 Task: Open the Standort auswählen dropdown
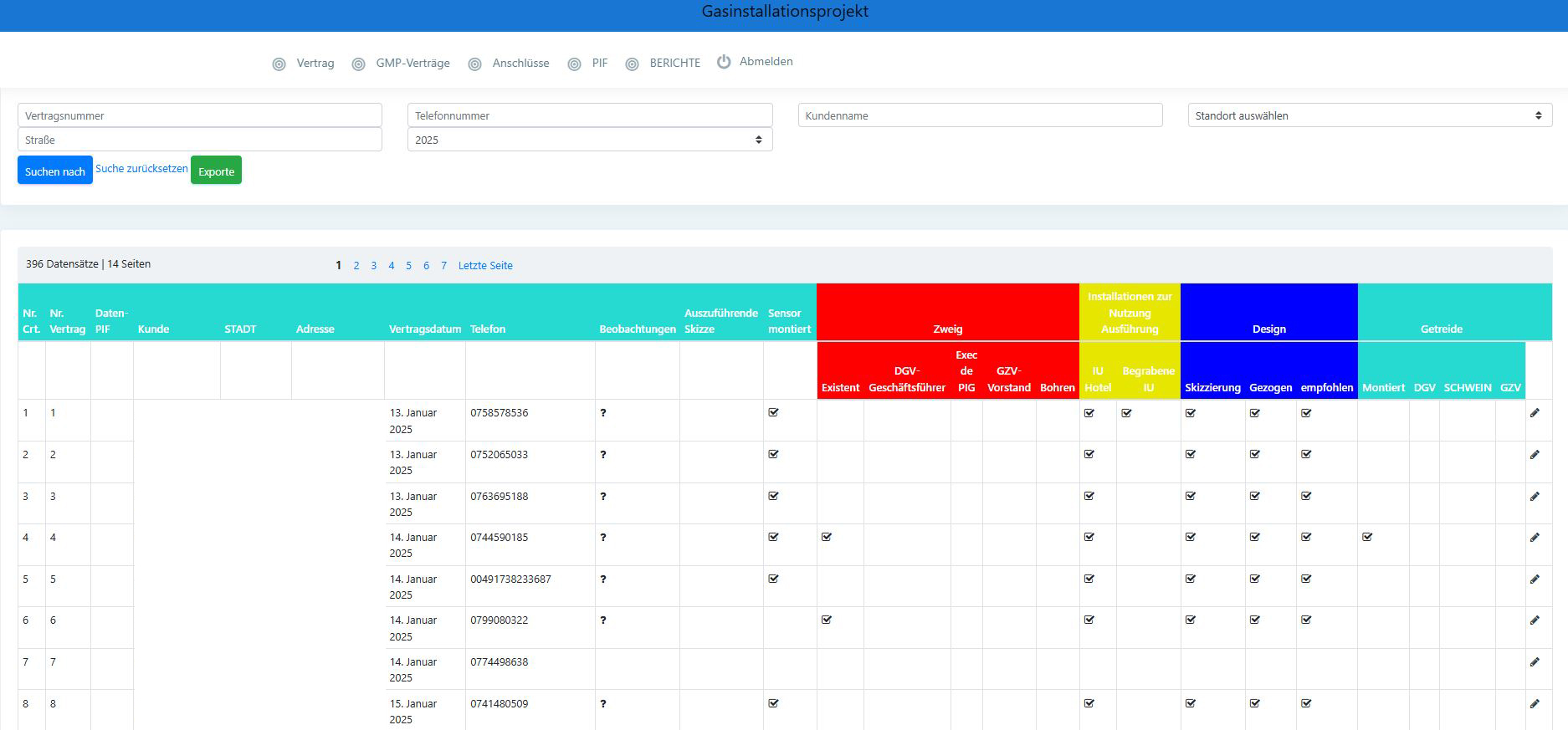coord(1369,115)
